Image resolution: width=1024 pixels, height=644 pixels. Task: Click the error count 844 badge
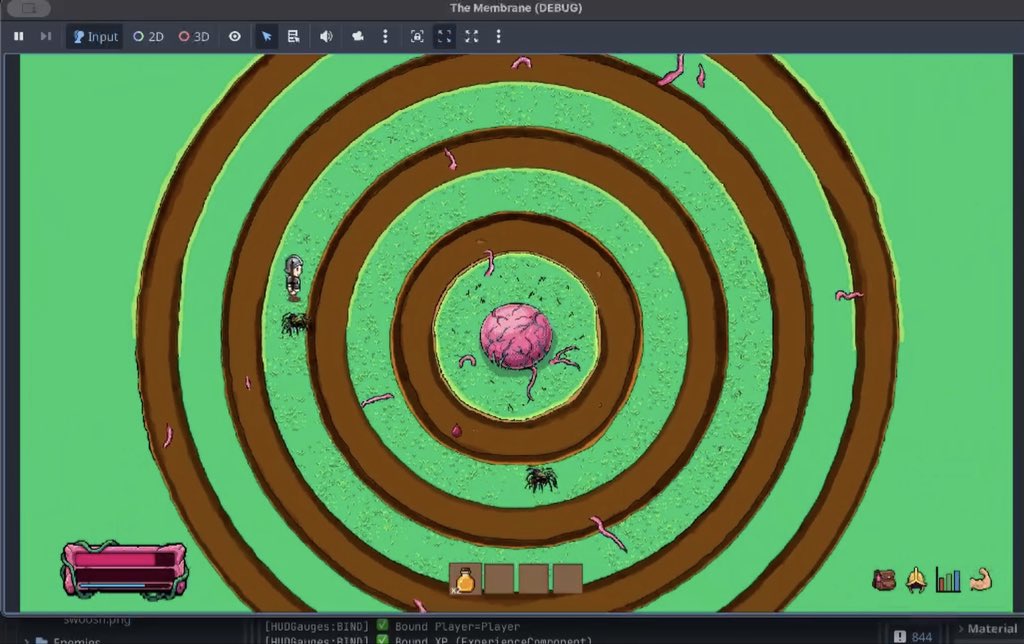pos(913,637)
